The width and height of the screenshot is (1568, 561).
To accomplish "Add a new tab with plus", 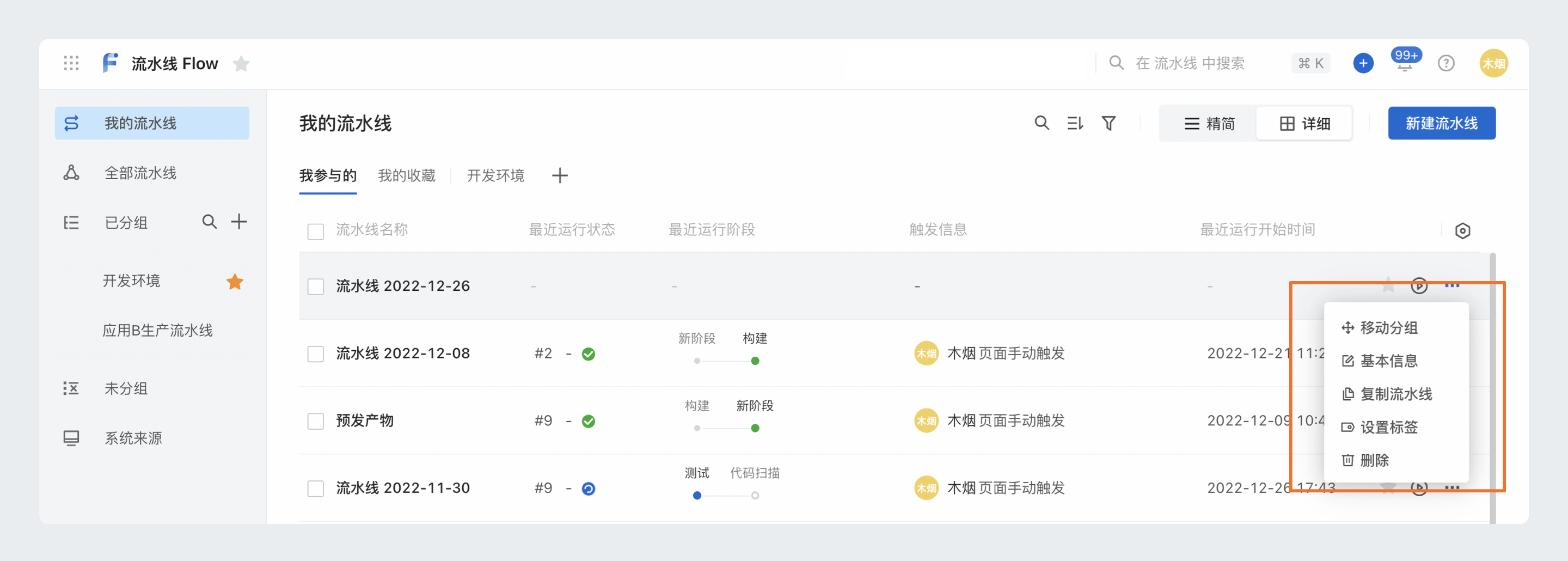I will pyautogui.click(x=559, y=176).
